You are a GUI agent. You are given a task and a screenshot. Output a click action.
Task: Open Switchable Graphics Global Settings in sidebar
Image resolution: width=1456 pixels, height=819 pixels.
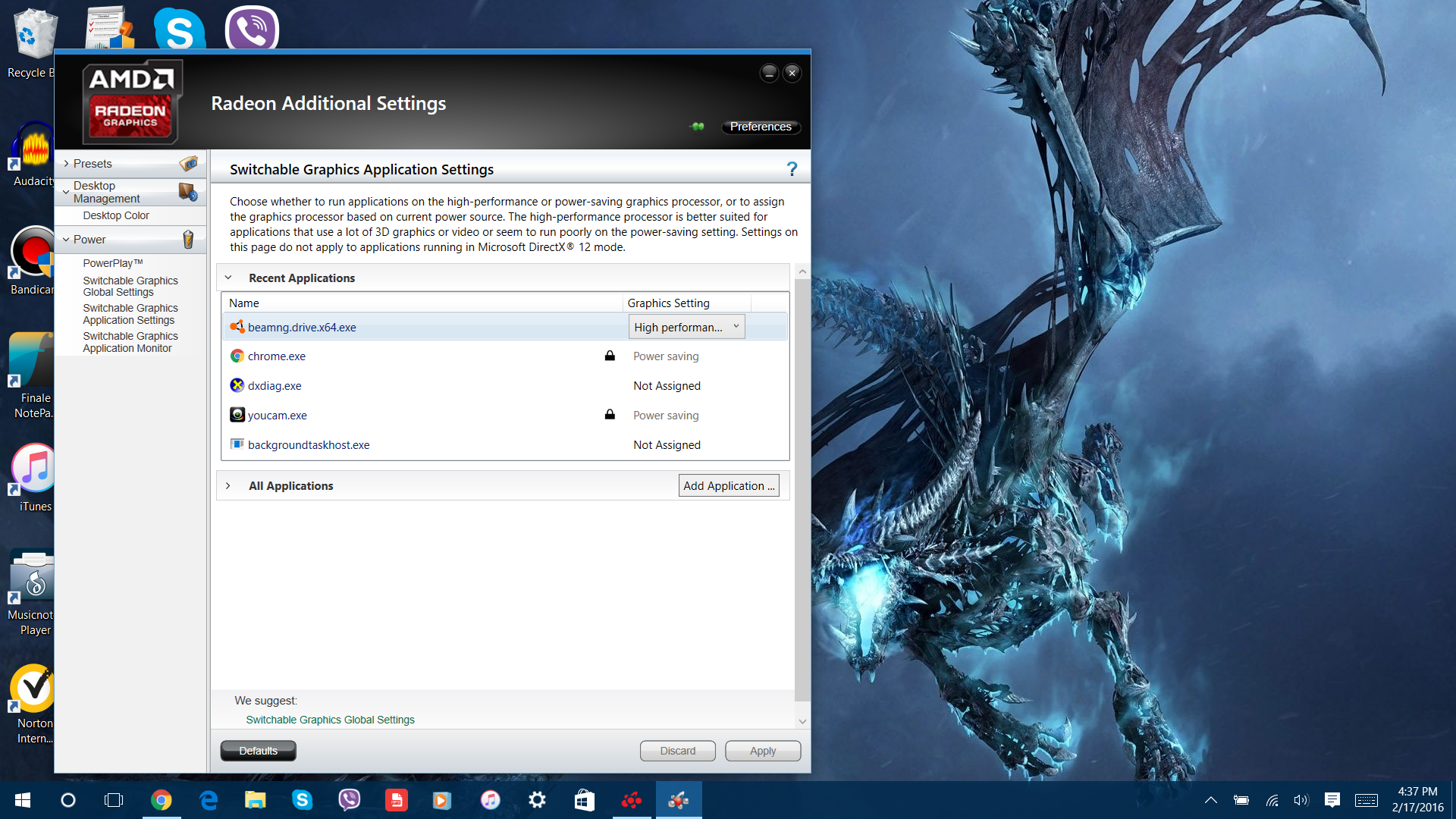point(130,286)
